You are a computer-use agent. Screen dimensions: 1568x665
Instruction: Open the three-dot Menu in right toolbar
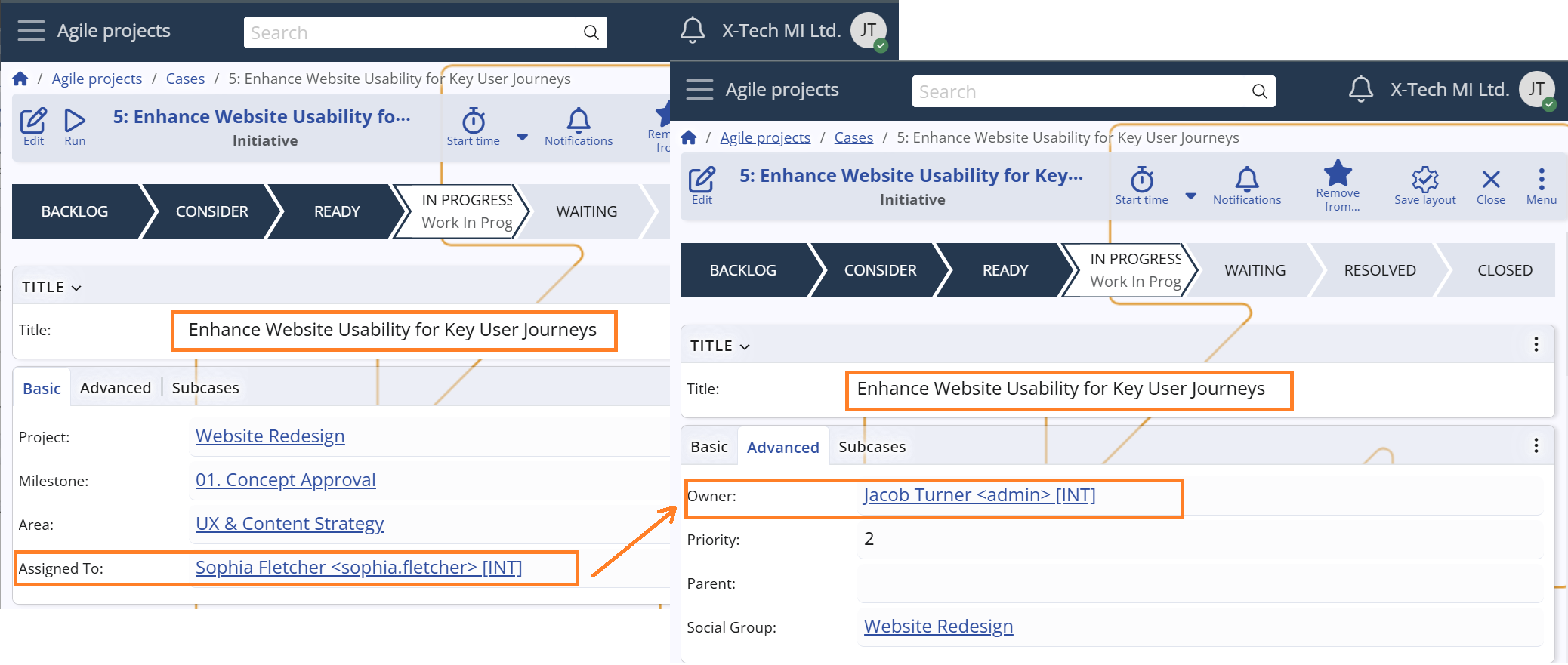pyautogui.click(x=1541, y=181)
